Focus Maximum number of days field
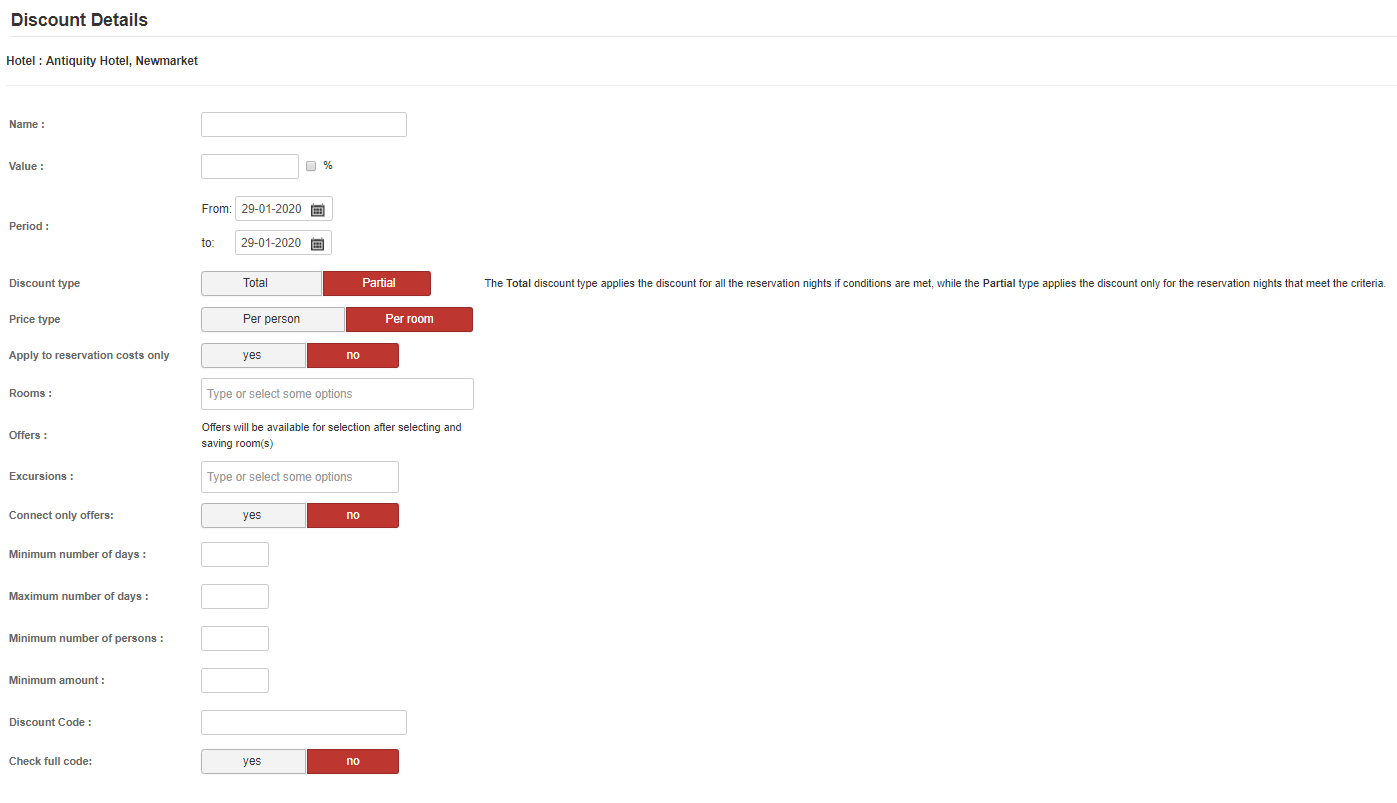This screenshot has height=803, width=1397. point(235,596)
